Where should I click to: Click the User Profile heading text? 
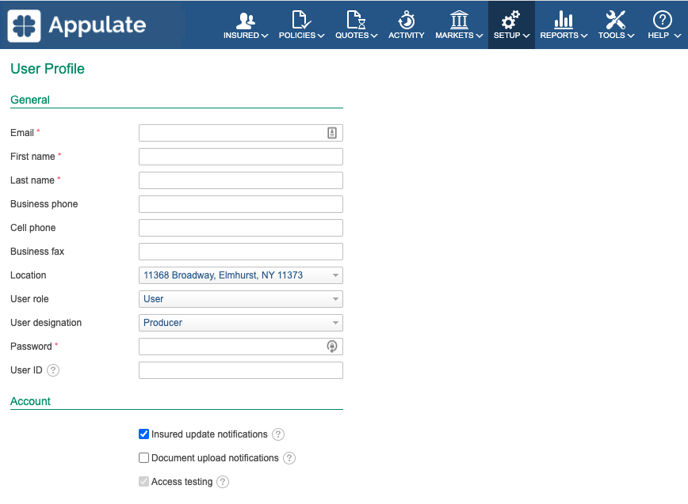coord(47,69)
